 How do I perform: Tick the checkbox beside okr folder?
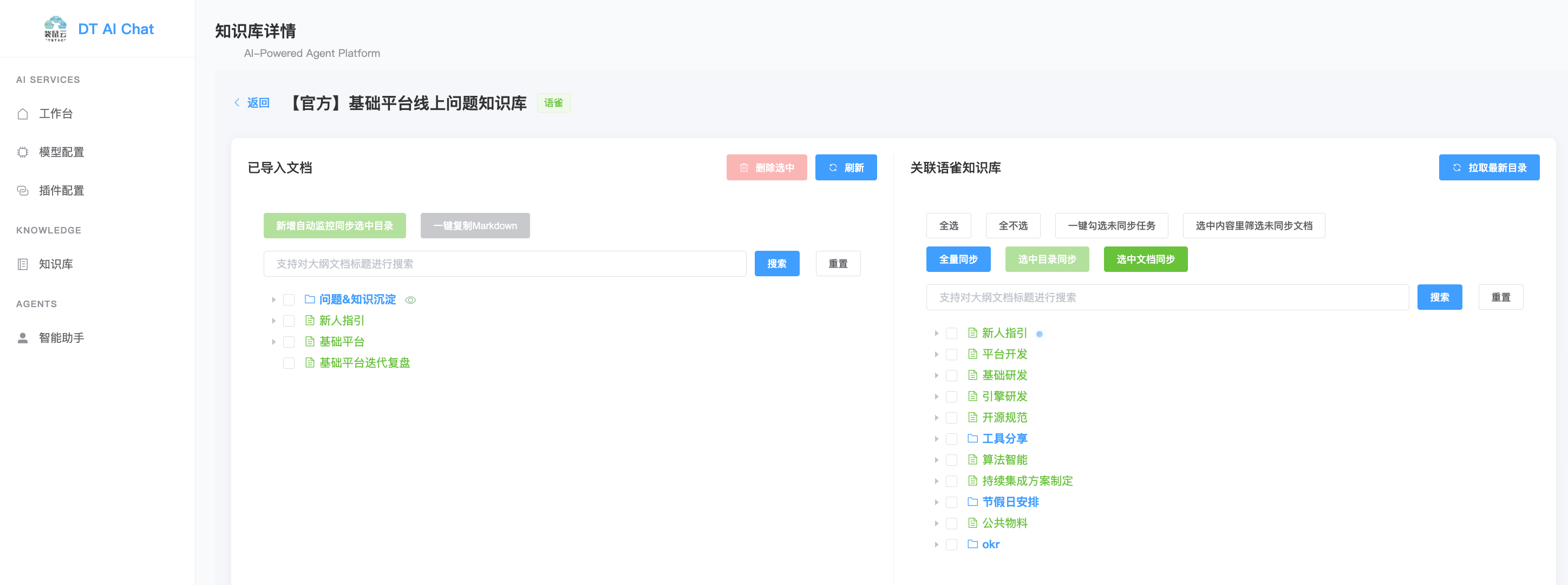(951, 545)
